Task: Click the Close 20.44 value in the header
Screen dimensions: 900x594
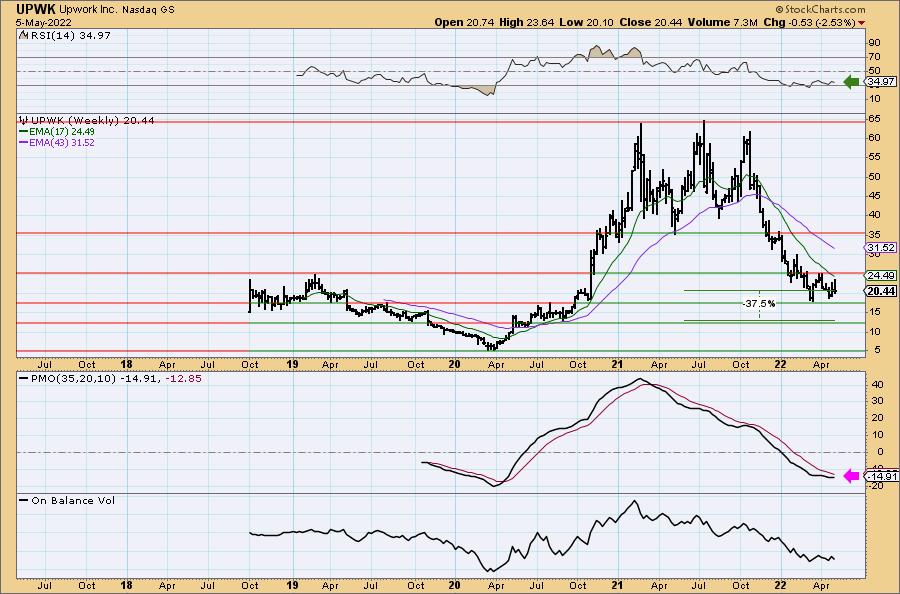Action: point(650,22)
